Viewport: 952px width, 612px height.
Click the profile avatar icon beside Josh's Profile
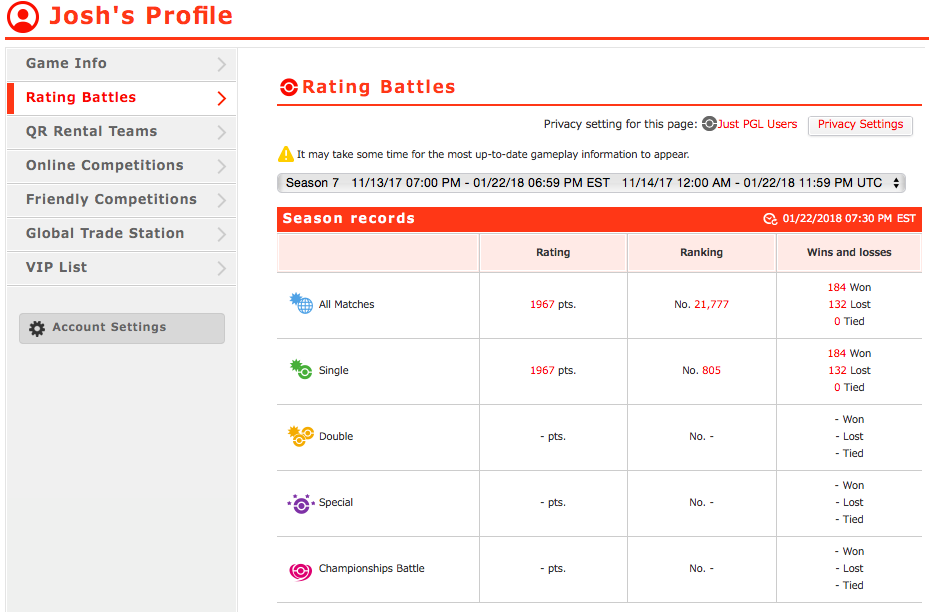[x=23, y=16]
